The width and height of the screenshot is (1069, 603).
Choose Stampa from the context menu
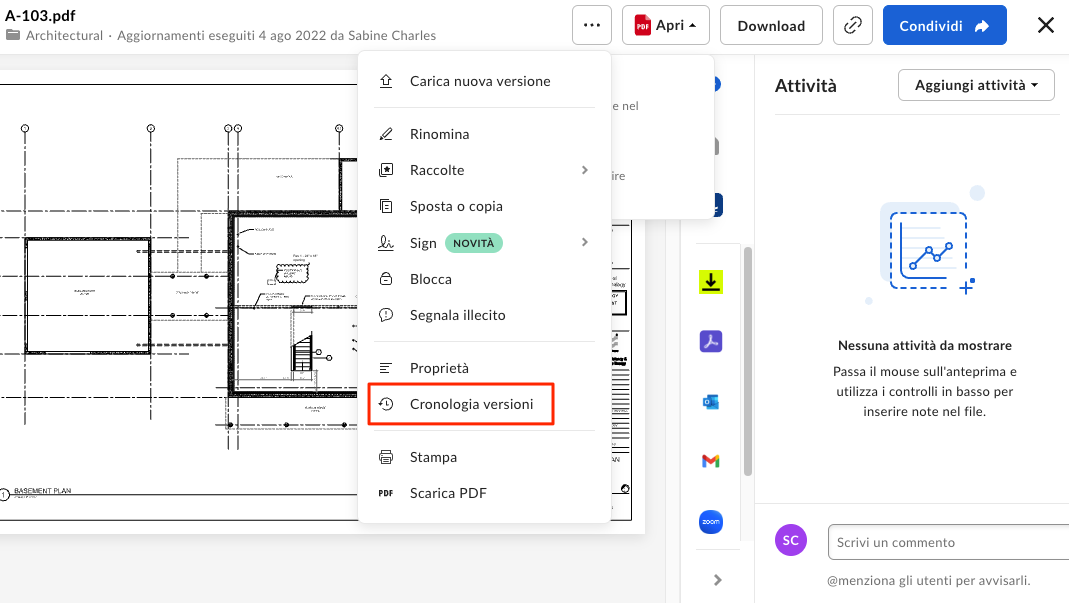(434, 456)
